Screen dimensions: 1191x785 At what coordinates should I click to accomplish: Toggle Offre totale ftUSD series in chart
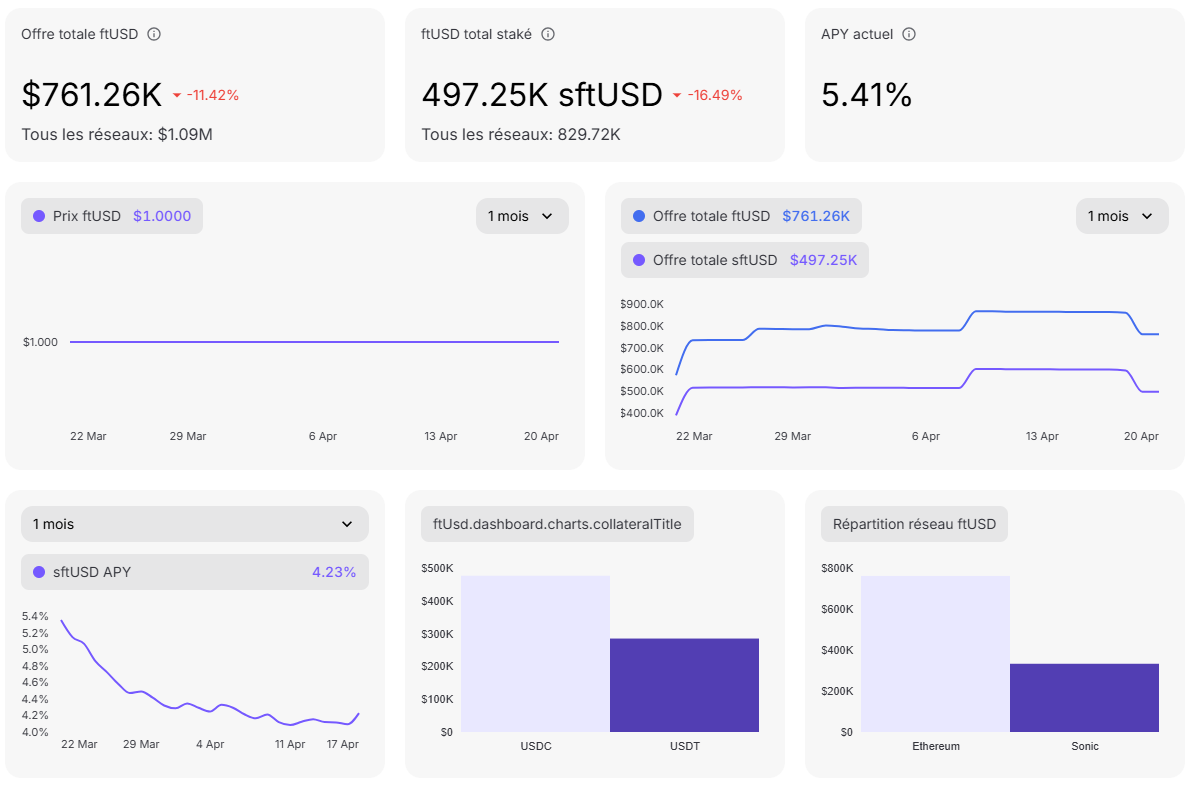pyautogui.click(x=740, y=216)
